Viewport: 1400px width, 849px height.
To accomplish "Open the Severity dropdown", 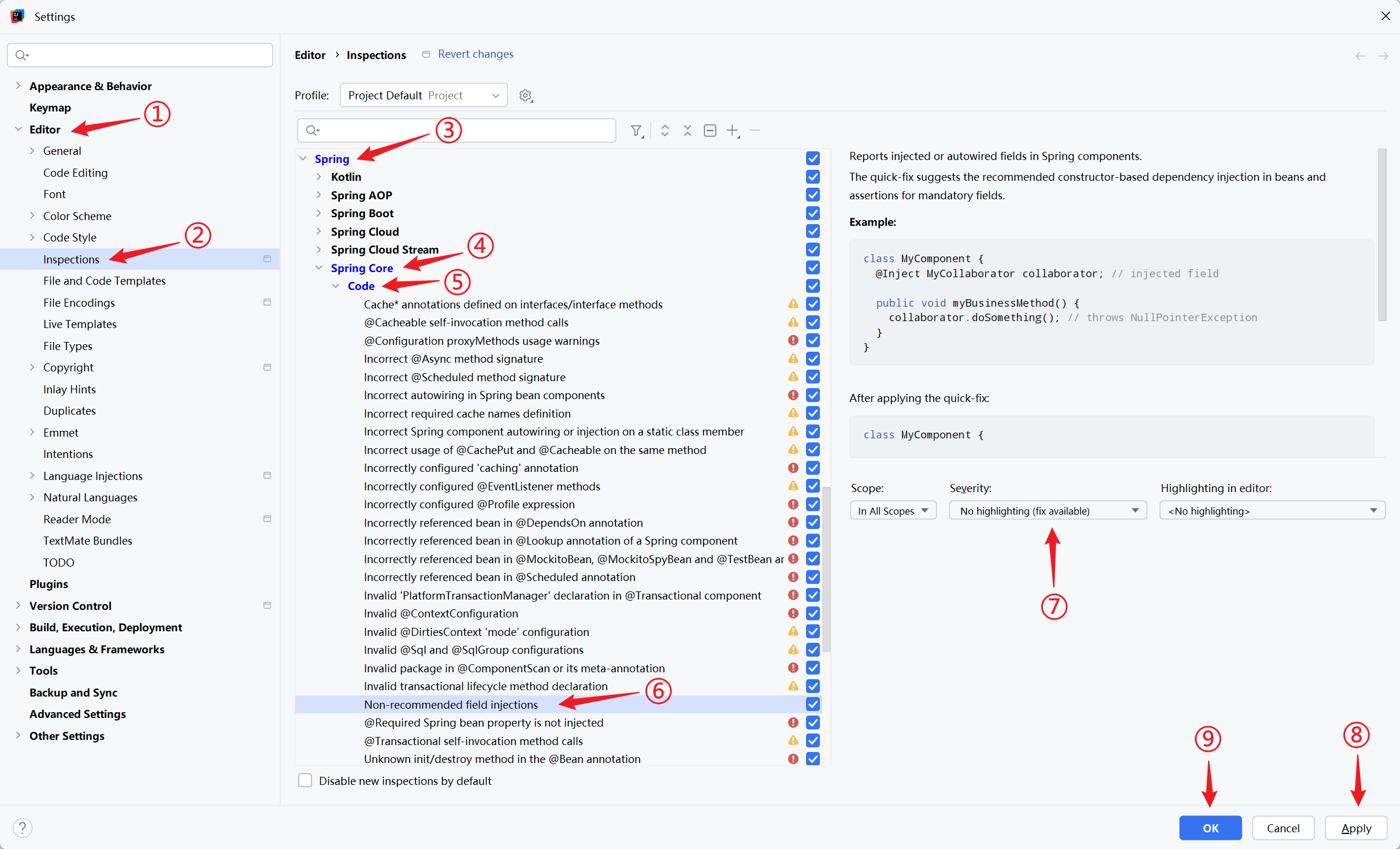I will 1047,511.
